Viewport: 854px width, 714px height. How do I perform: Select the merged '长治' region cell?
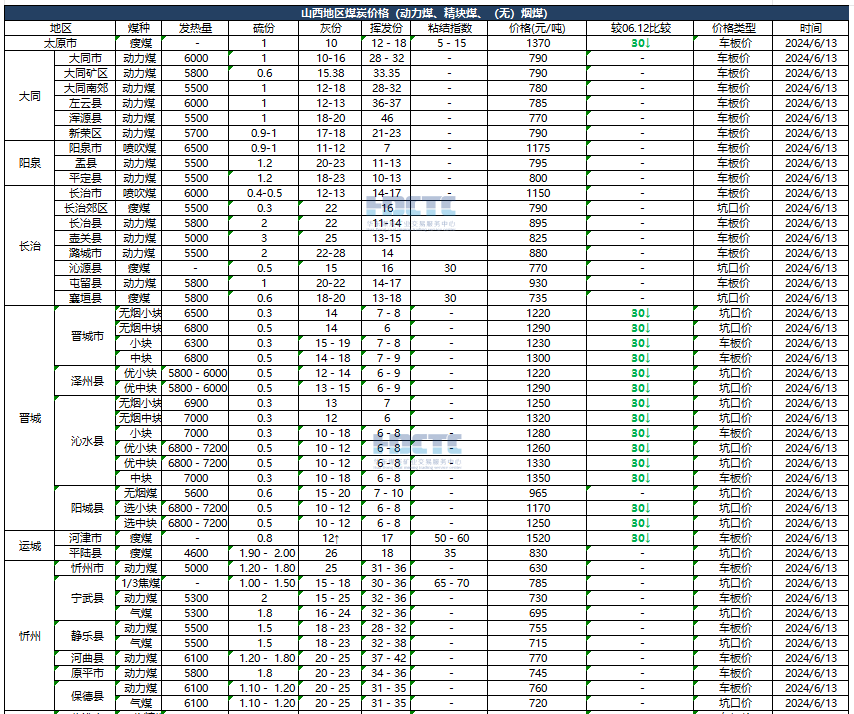pyautogui.click(x=29, y=246)
